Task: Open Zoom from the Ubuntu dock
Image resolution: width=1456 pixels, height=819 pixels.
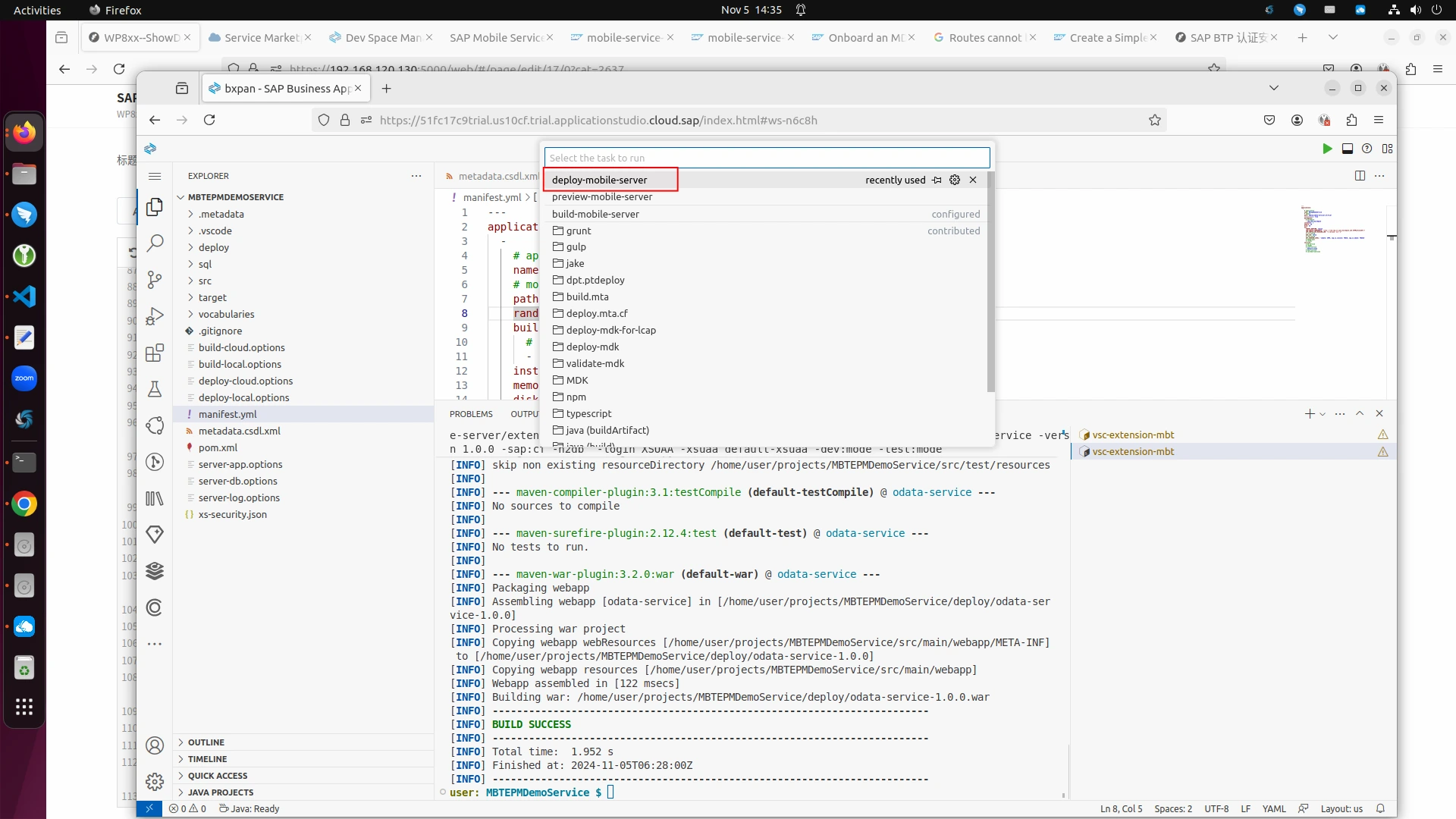Action: pos(24,378)
